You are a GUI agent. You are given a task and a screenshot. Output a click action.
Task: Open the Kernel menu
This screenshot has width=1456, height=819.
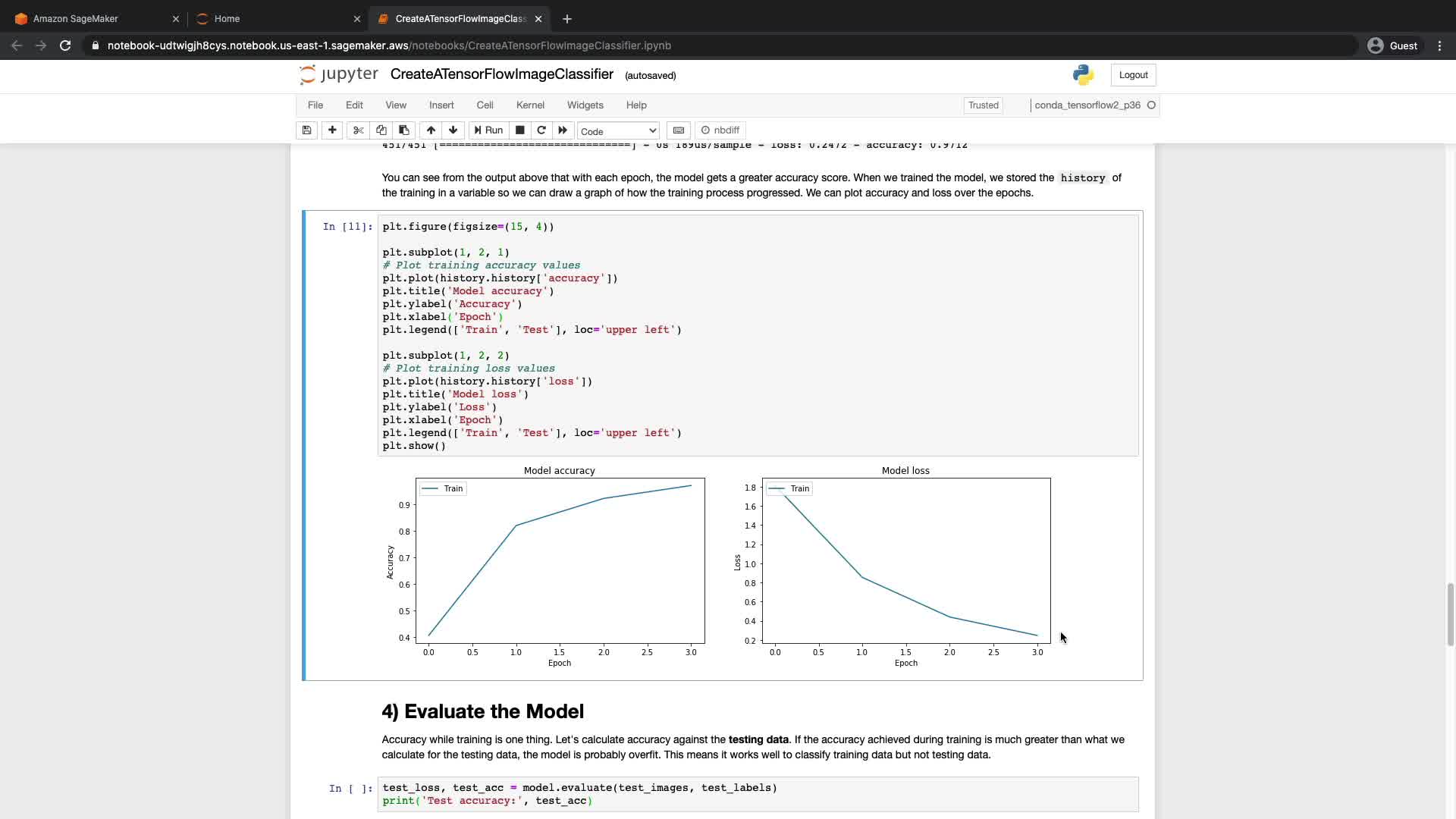click(530, 105)
